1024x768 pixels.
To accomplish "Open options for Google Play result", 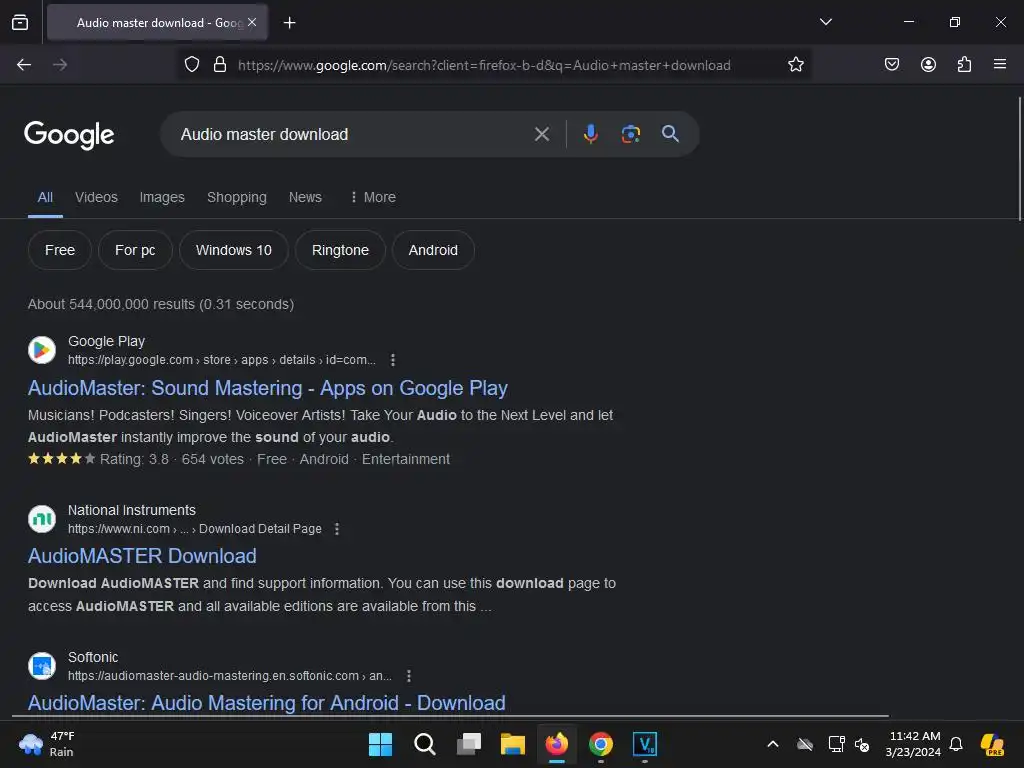I will point(392,360).
